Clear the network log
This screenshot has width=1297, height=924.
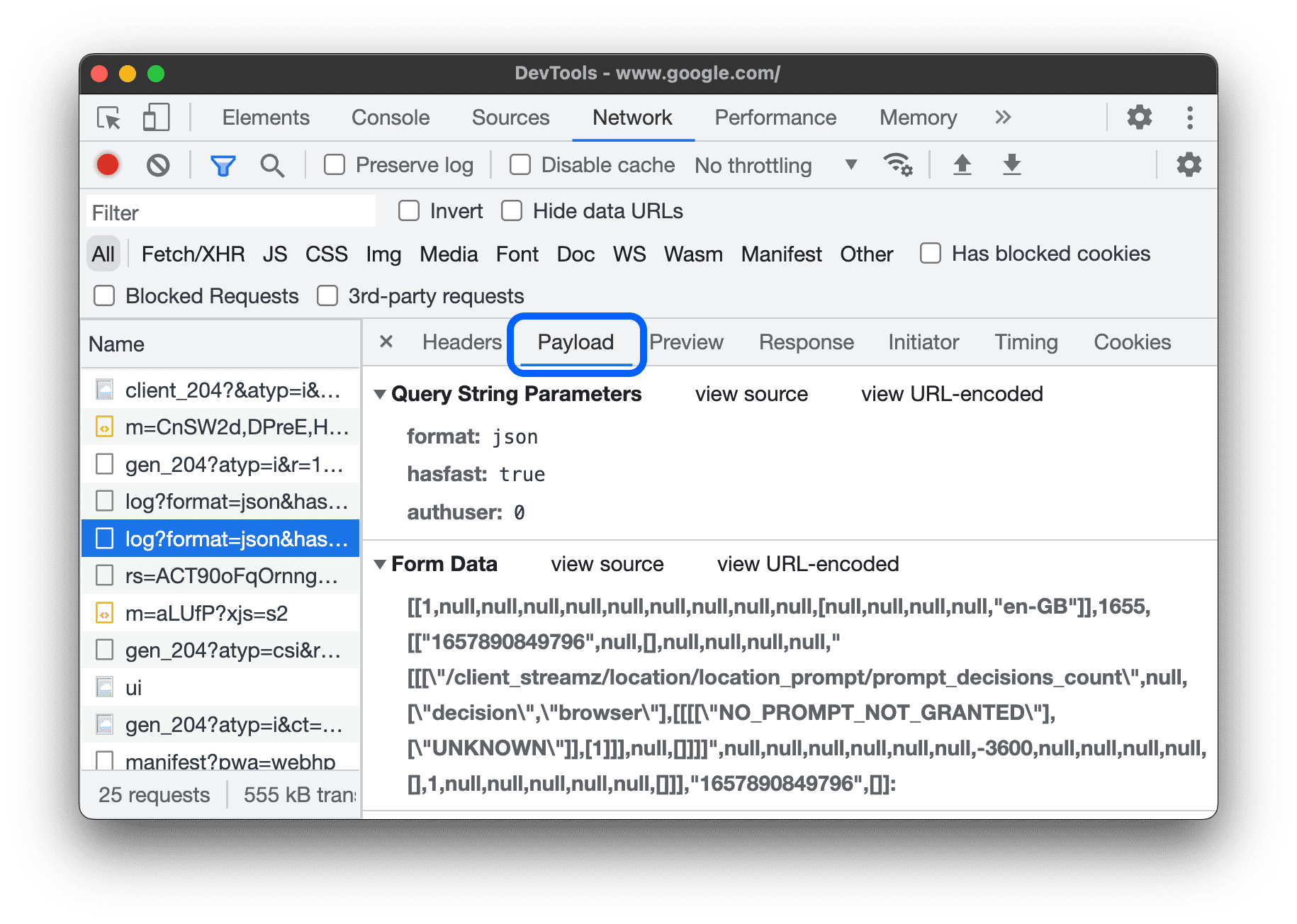coord(159,164)
